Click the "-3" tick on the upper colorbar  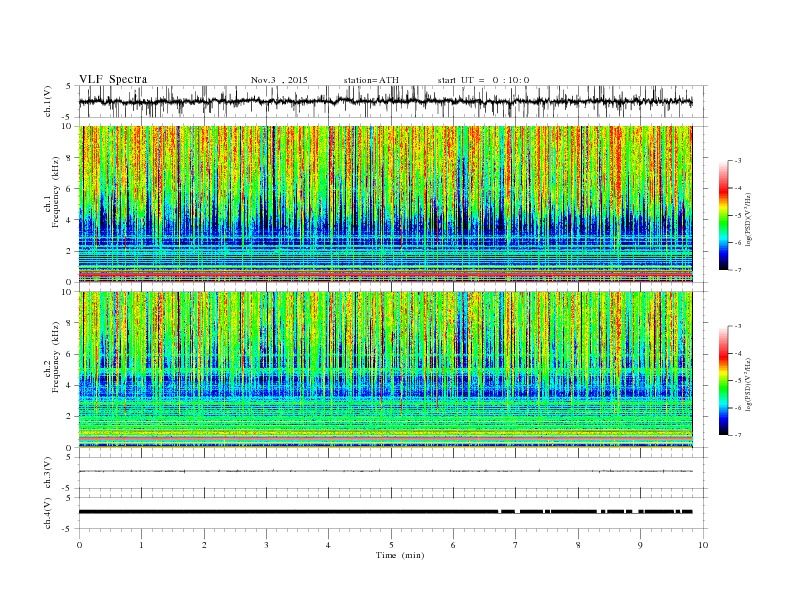click(738, 161)
